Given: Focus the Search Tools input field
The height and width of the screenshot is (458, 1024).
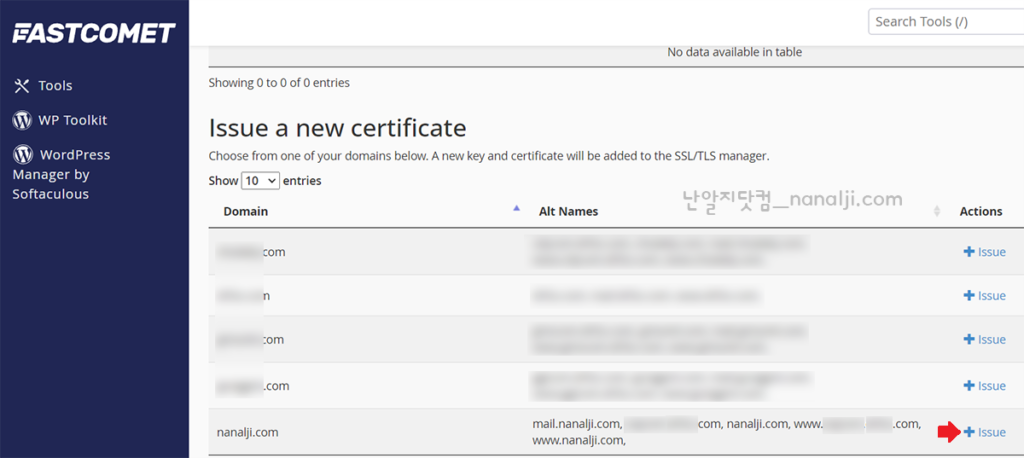Looking at the screenshot, I should (x=945, y=21).
